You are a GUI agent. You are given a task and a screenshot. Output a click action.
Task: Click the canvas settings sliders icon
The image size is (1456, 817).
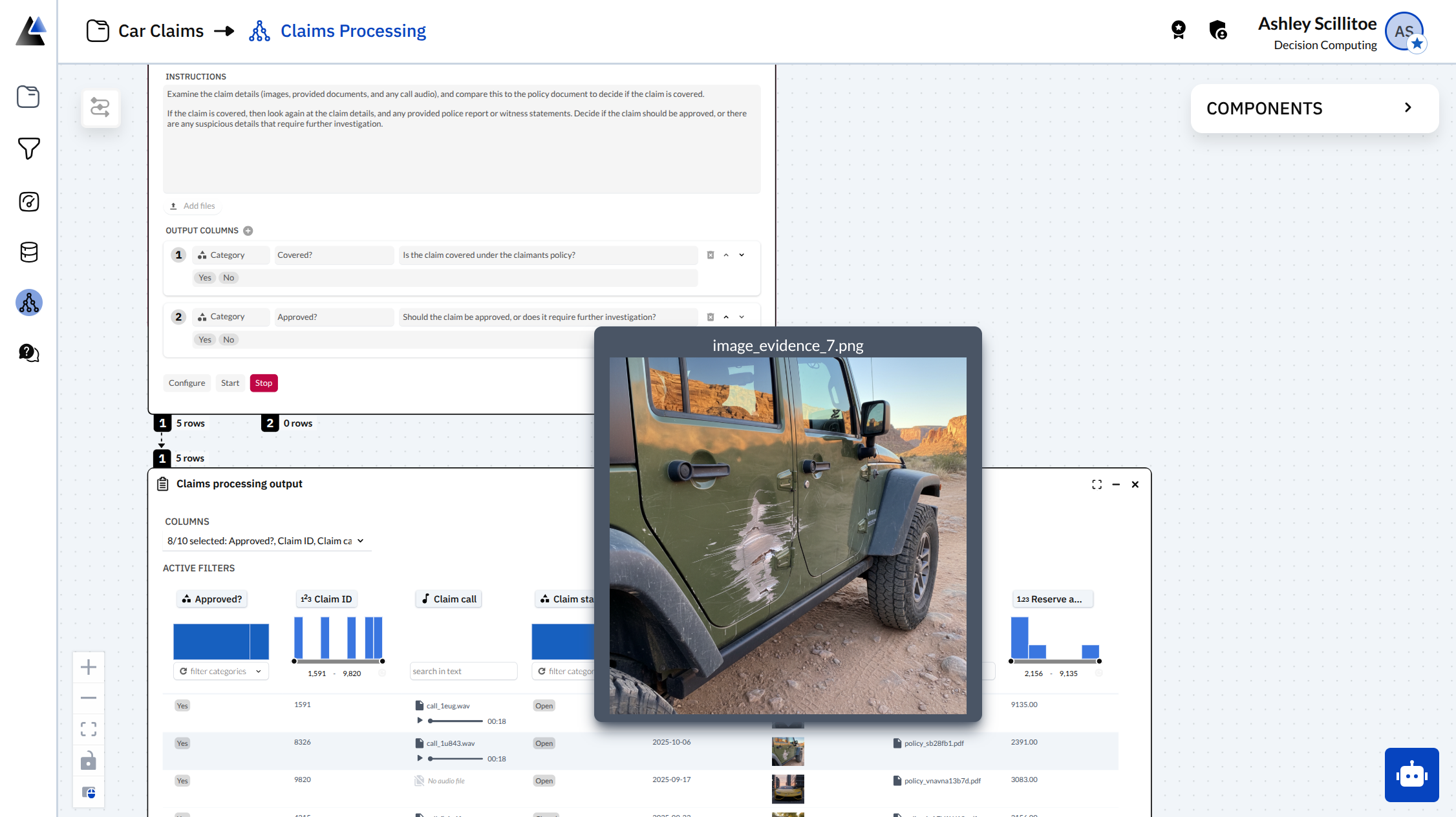point(100,107)
